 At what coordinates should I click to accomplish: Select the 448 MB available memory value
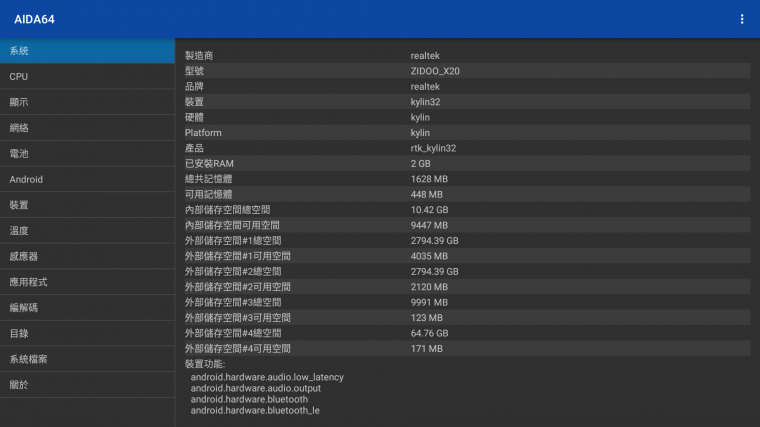pyautogui.click(x=427, y=195)
